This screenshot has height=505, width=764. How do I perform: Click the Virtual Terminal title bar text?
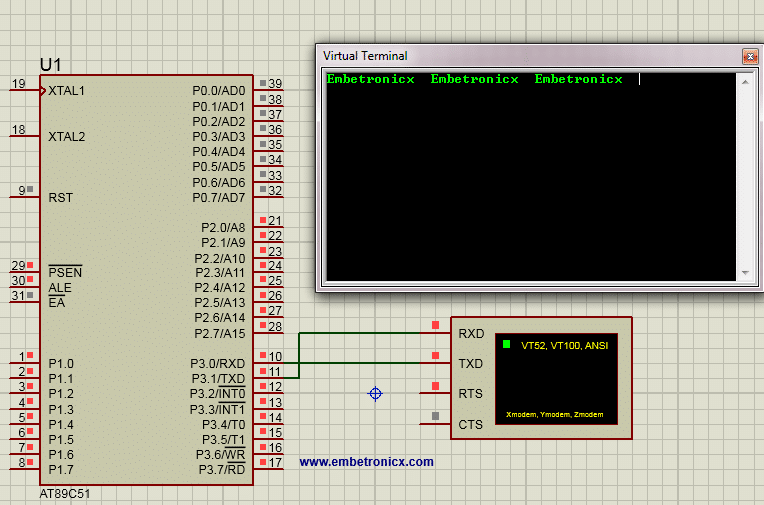[365, 56]
